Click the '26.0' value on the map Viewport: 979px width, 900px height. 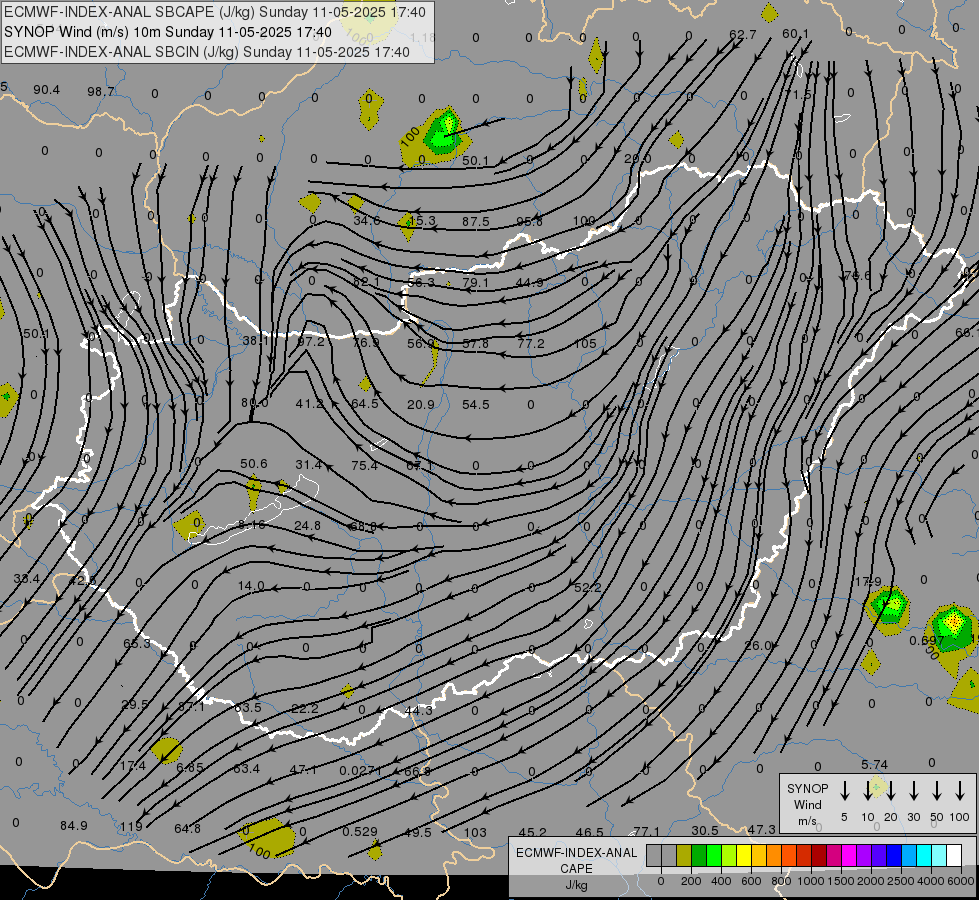click(x=758, y=645)
